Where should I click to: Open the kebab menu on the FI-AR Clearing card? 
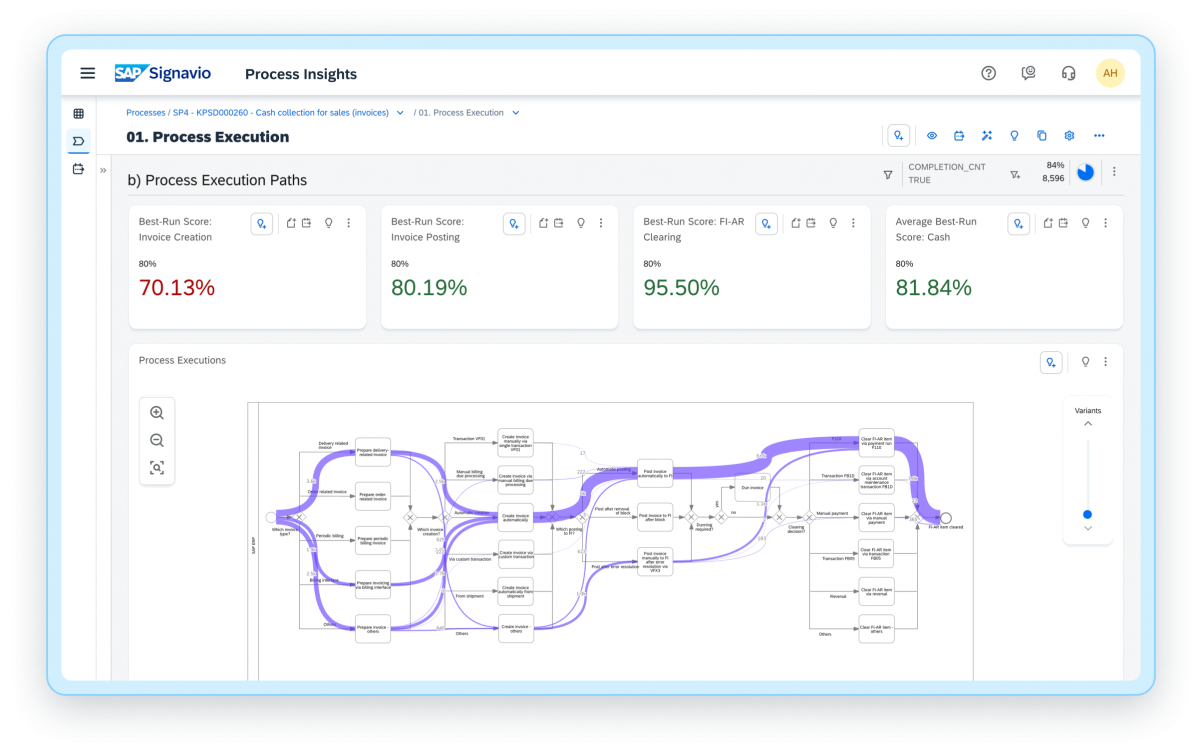(853, 223)
